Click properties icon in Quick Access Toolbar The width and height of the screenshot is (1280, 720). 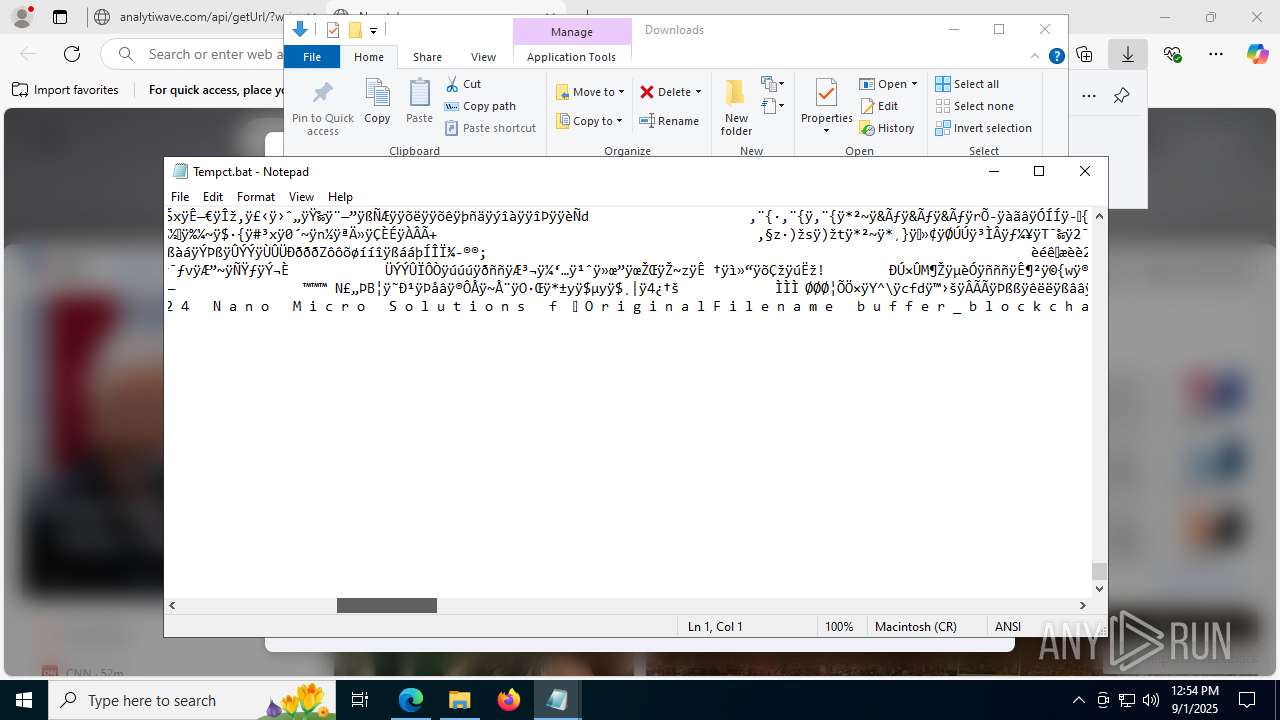coord(333,30)
